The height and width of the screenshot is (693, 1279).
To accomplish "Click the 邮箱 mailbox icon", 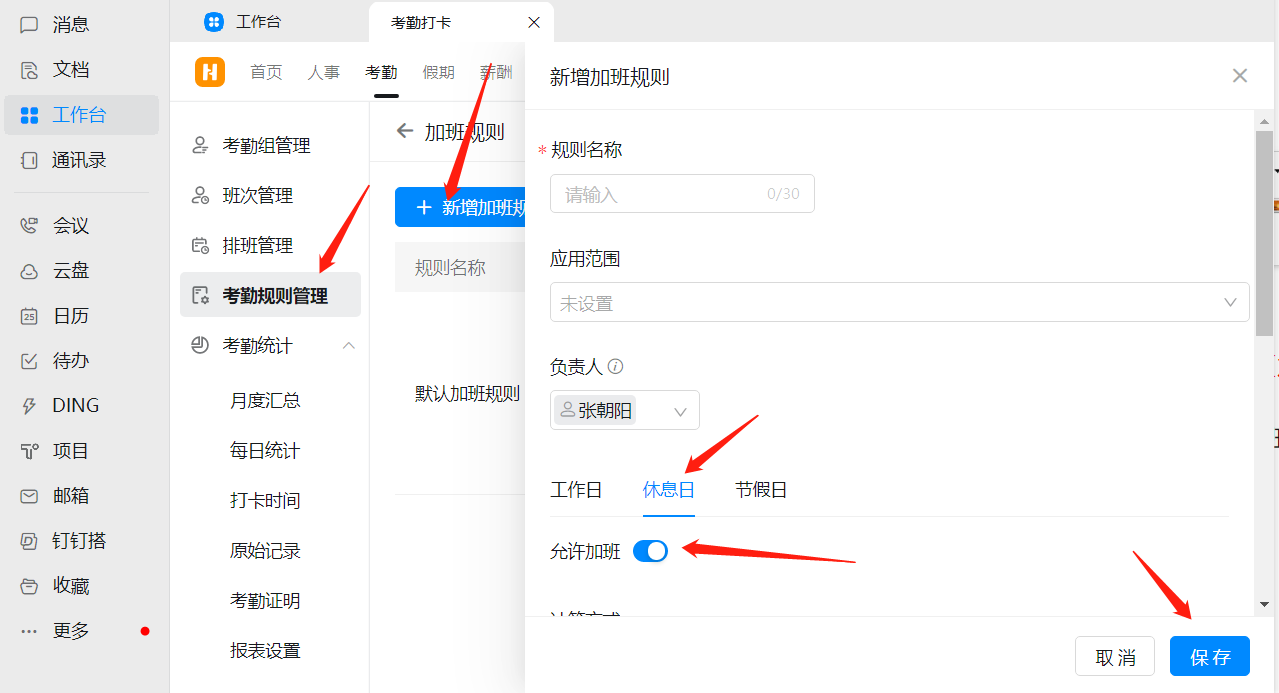I will tap(30, 494).
